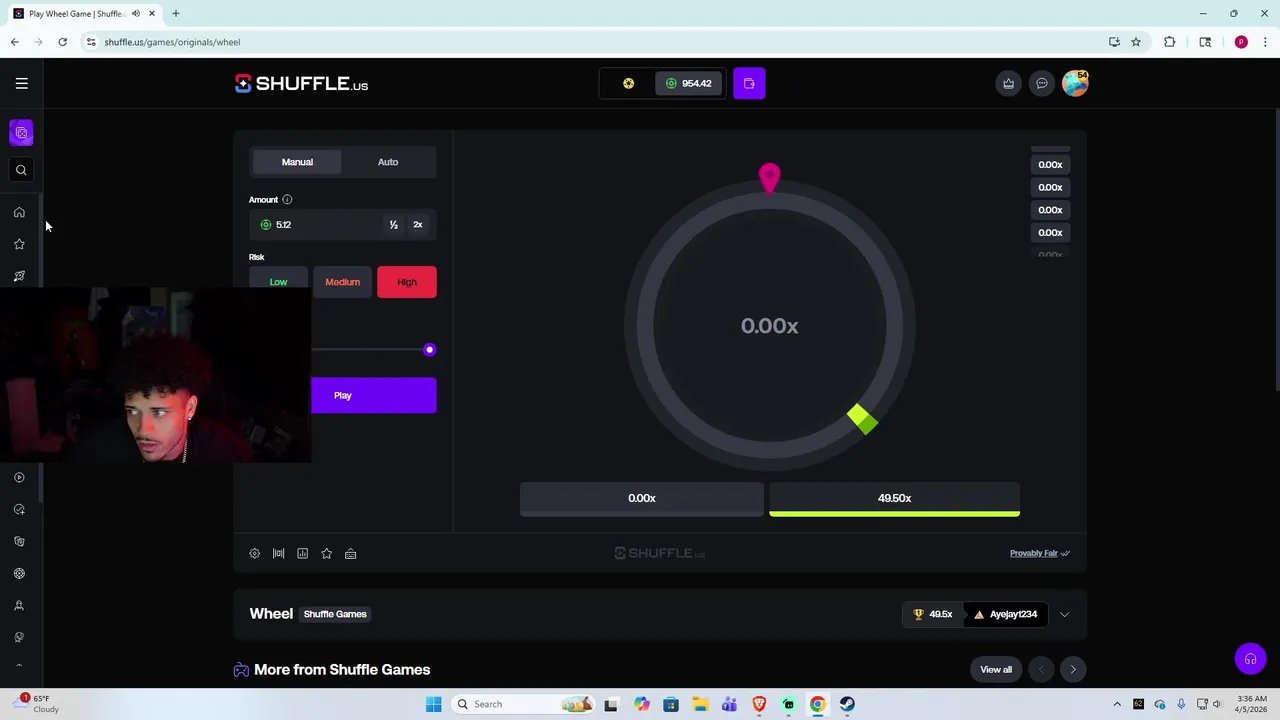Select the 49.50x multiplier bar
This screenshot has width=1280, height=720.
coord(894,498)
